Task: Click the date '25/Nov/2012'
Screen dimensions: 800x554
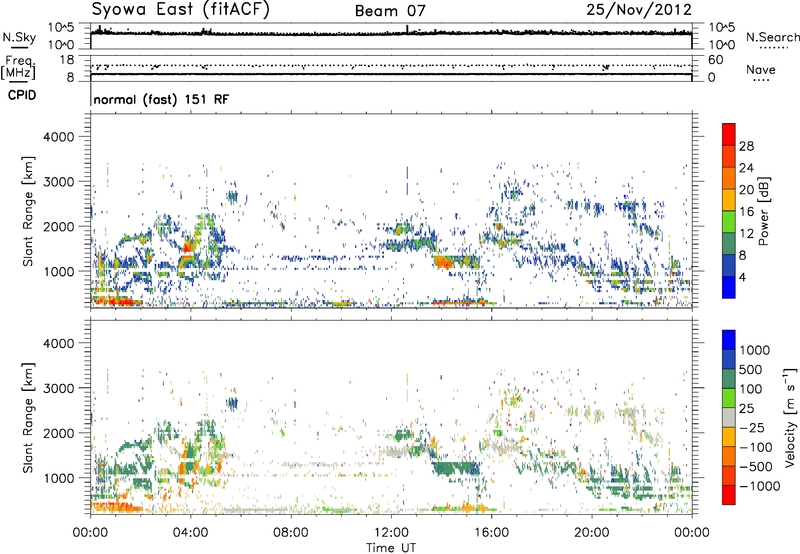Action: [639, 10]
